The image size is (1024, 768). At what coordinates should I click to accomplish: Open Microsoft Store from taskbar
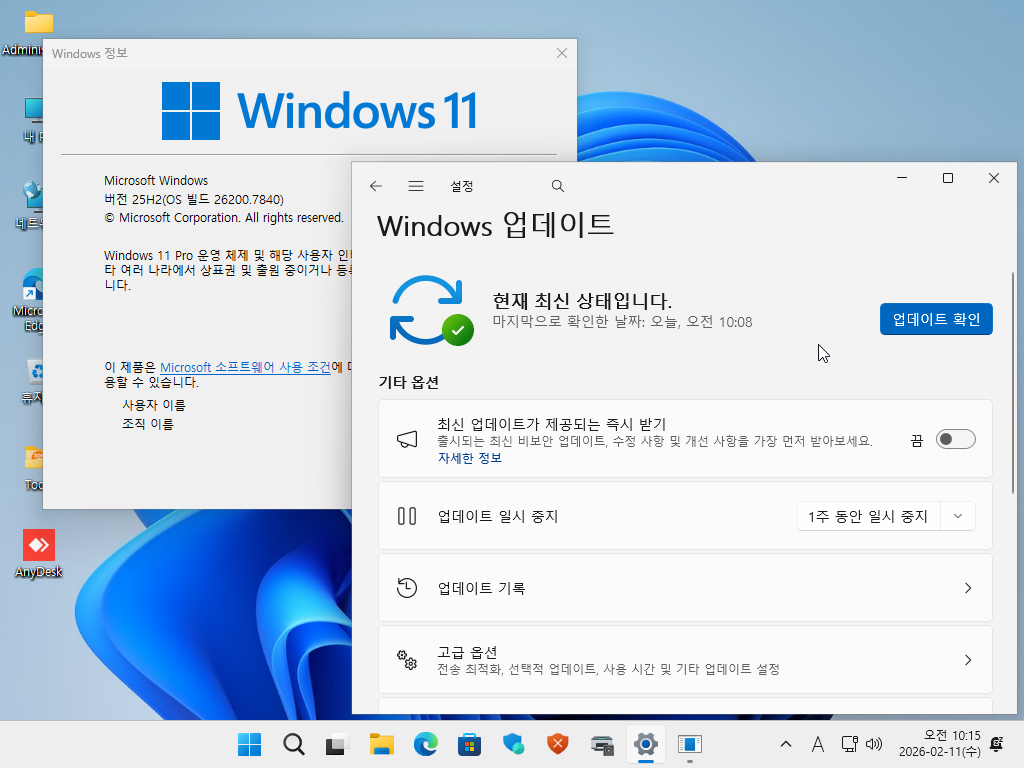[x=469, y=744]
